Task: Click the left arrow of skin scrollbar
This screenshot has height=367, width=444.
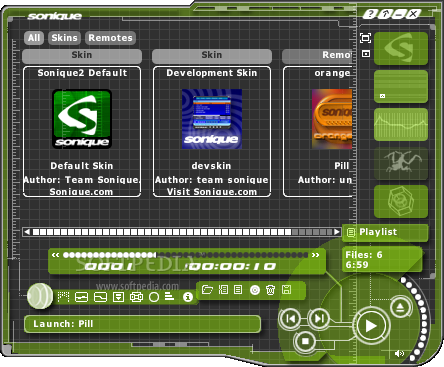Action: point(27,232)
